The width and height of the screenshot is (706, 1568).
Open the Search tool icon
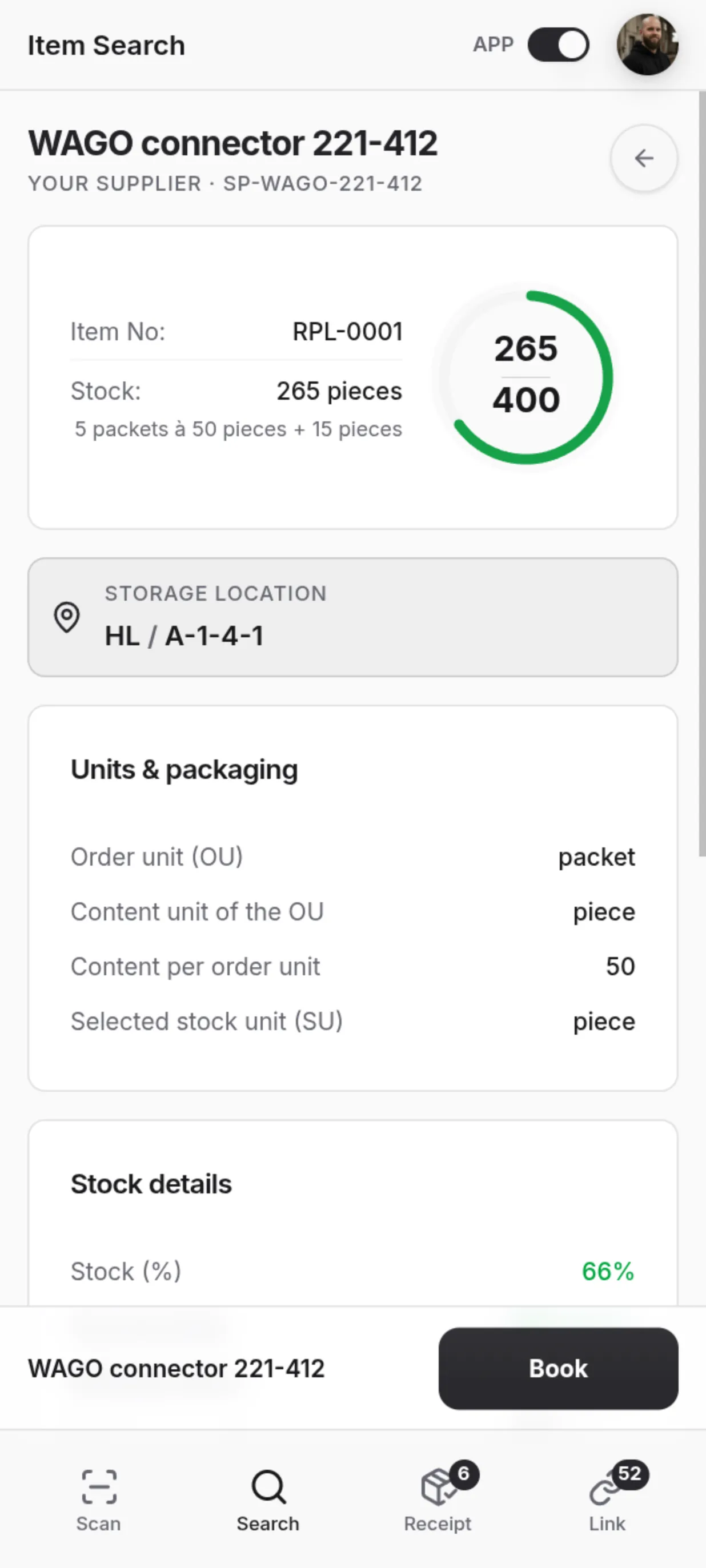267,1486
